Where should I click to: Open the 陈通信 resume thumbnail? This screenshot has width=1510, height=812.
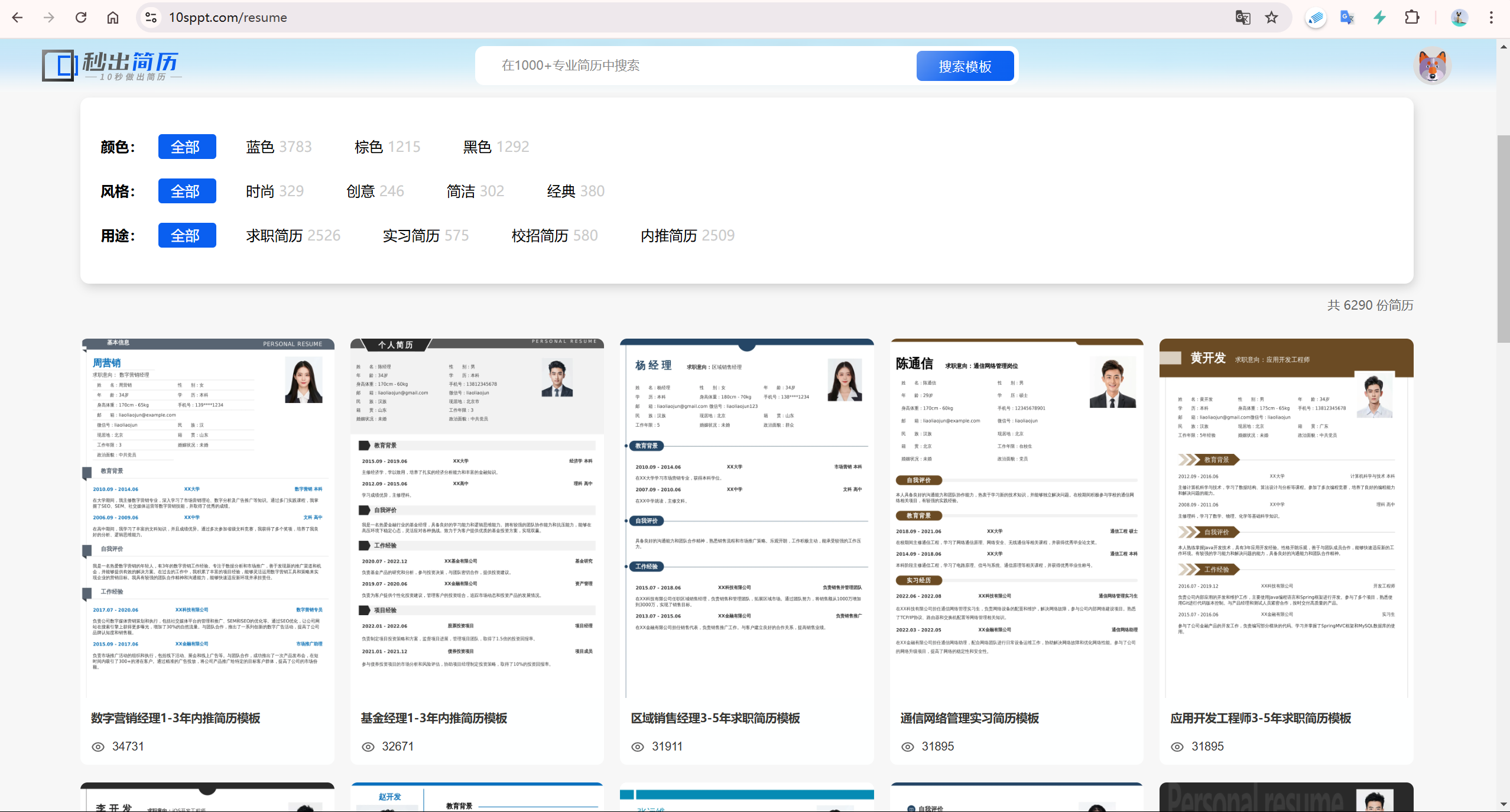1017,518
